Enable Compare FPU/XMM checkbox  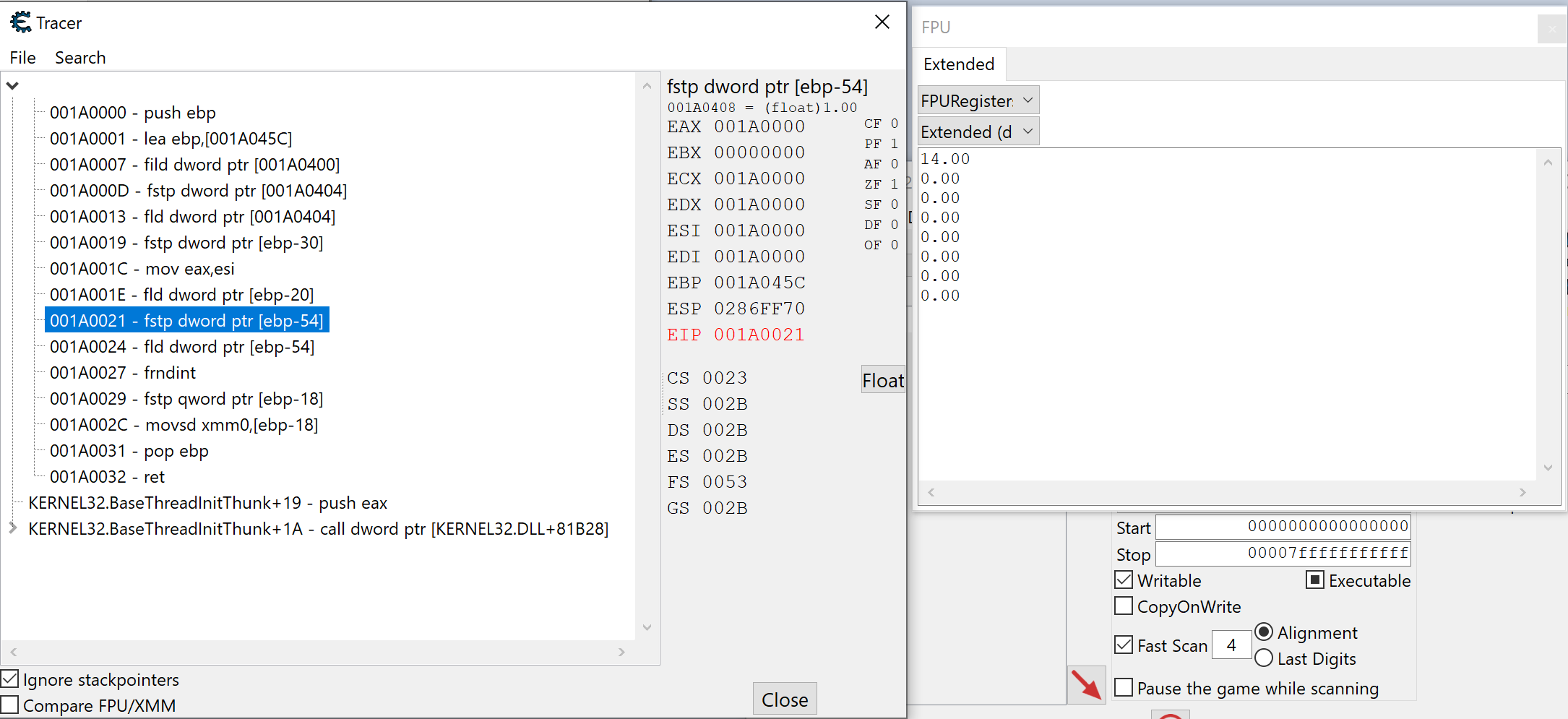click(10, 705)
